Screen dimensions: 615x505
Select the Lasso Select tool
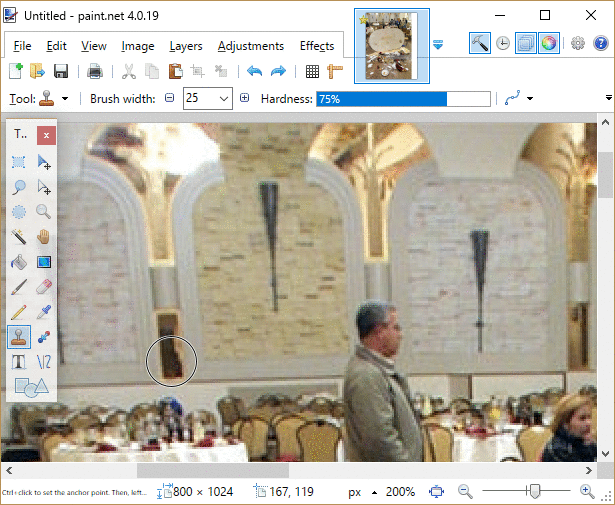(19, 187)
